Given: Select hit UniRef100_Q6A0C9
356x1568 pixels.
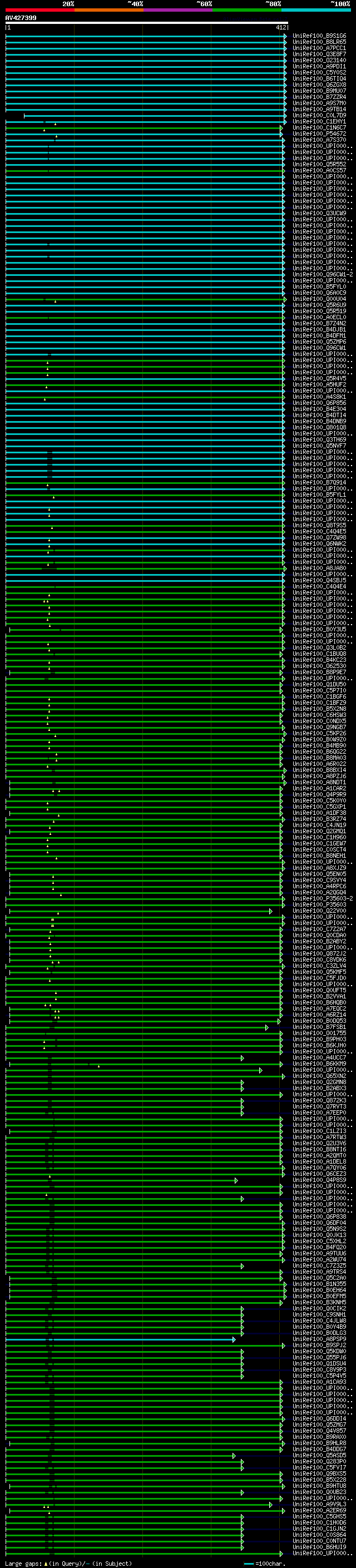Looking at the screenshot, I should (319, 293).
